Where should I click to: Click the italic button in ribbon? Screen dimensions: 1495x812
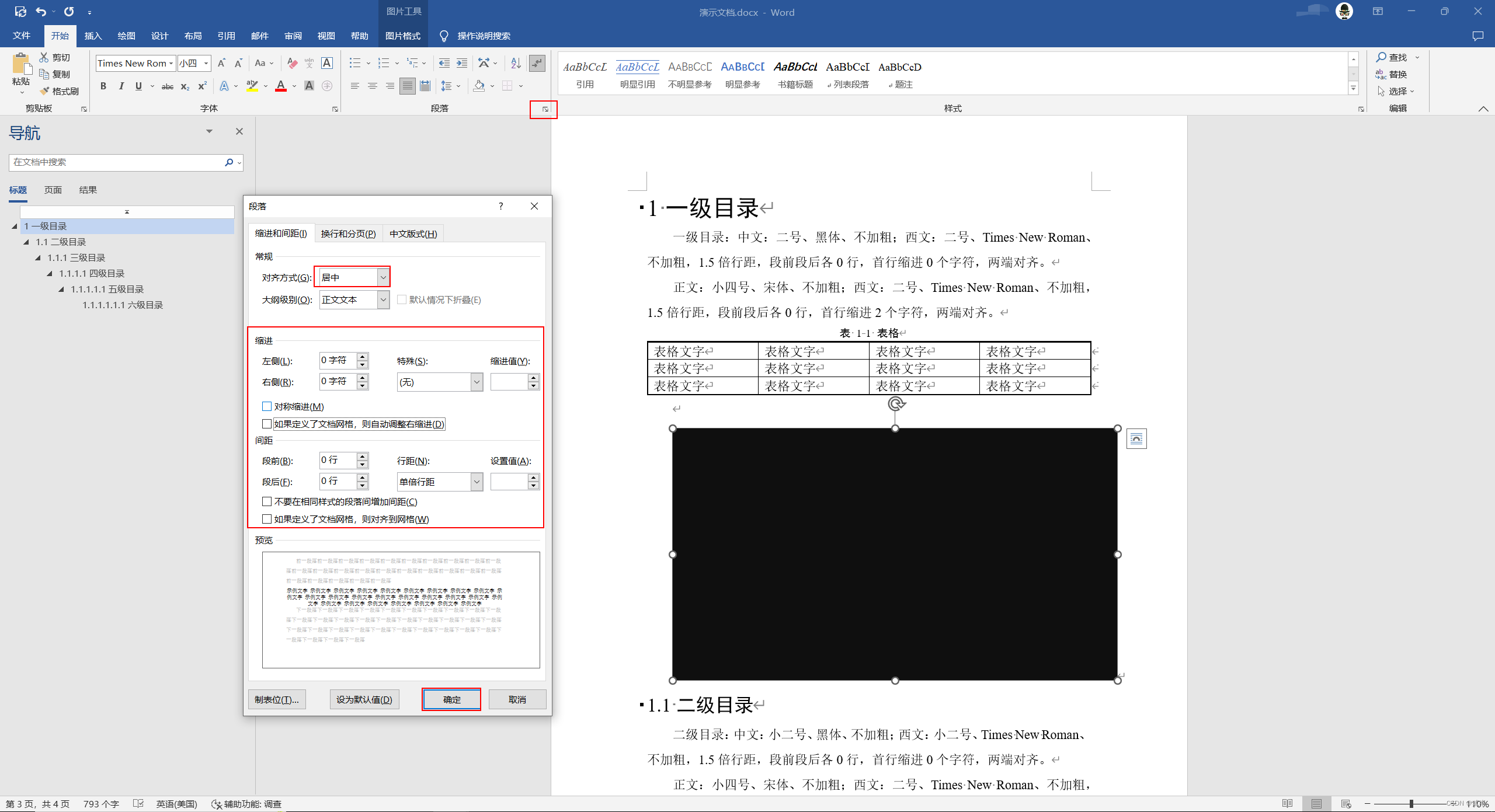pyautogui.click(x=121, y=86)
